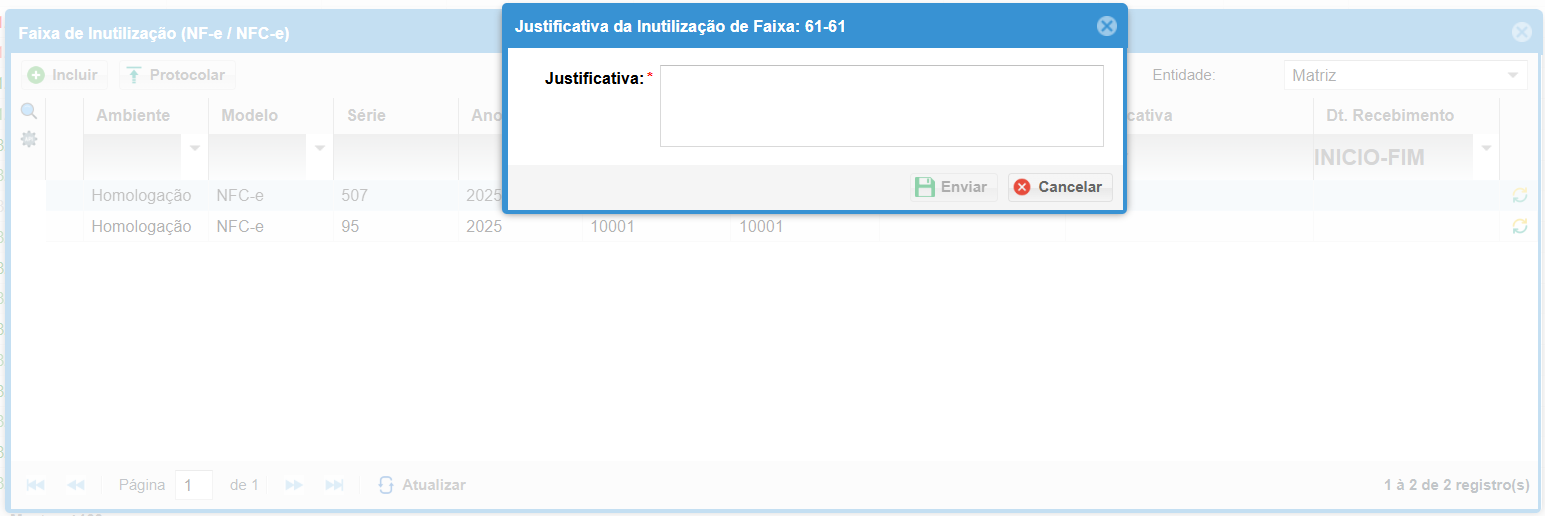Open the Modelo column filter dropdown

(320, 148)
